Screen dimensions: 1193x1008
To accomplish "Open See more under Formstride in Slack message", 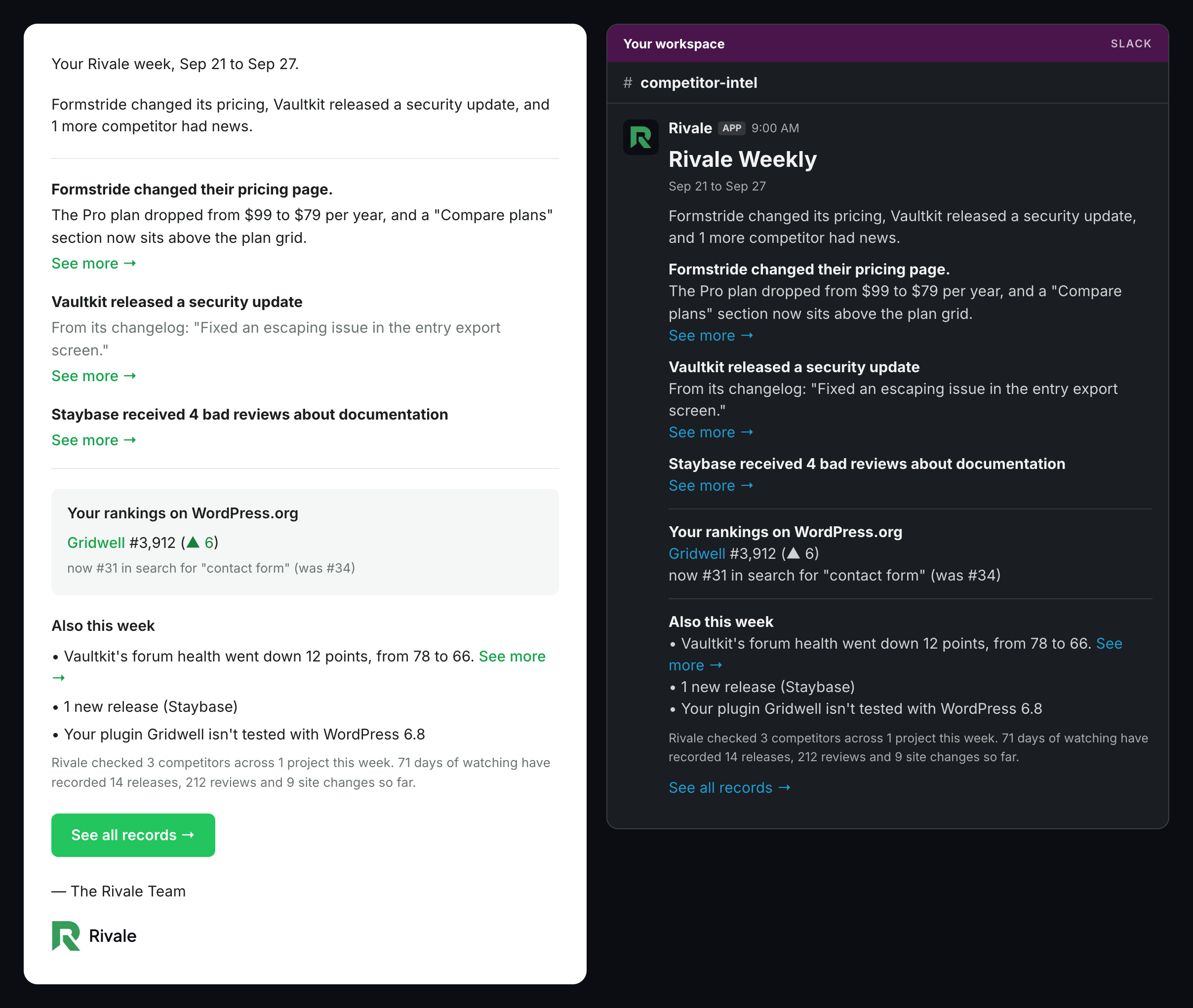I will pyautogui.click(x=711, y=336).
